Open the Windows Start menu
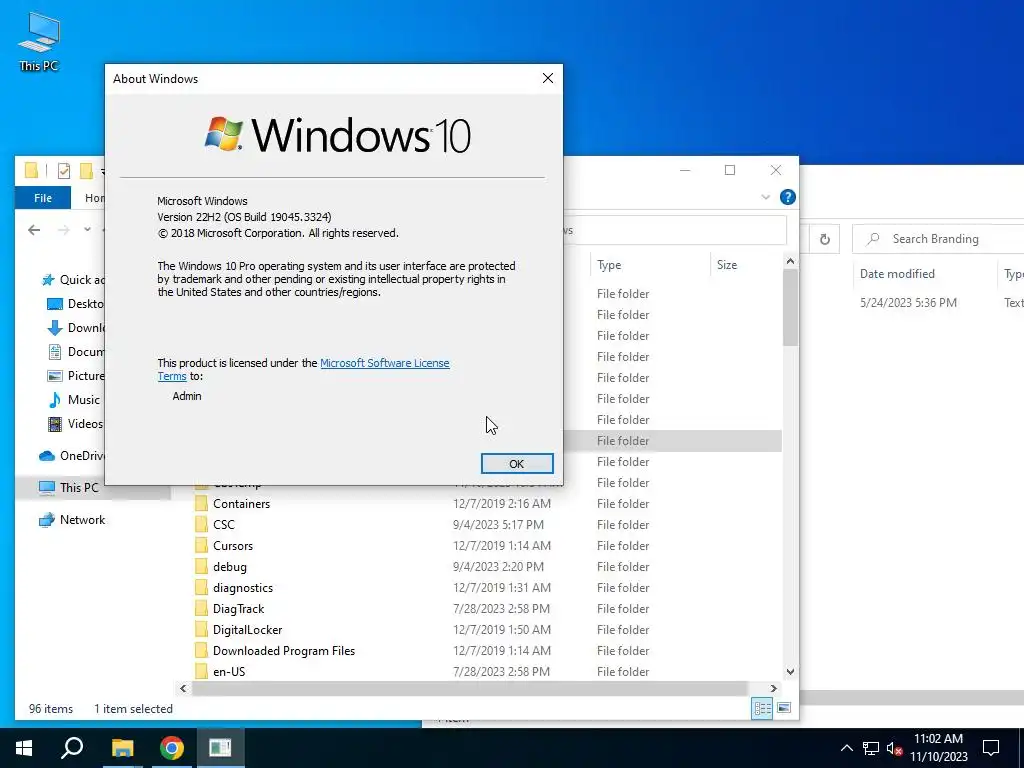The image size is (1024, 768). (x=24, y=748)
